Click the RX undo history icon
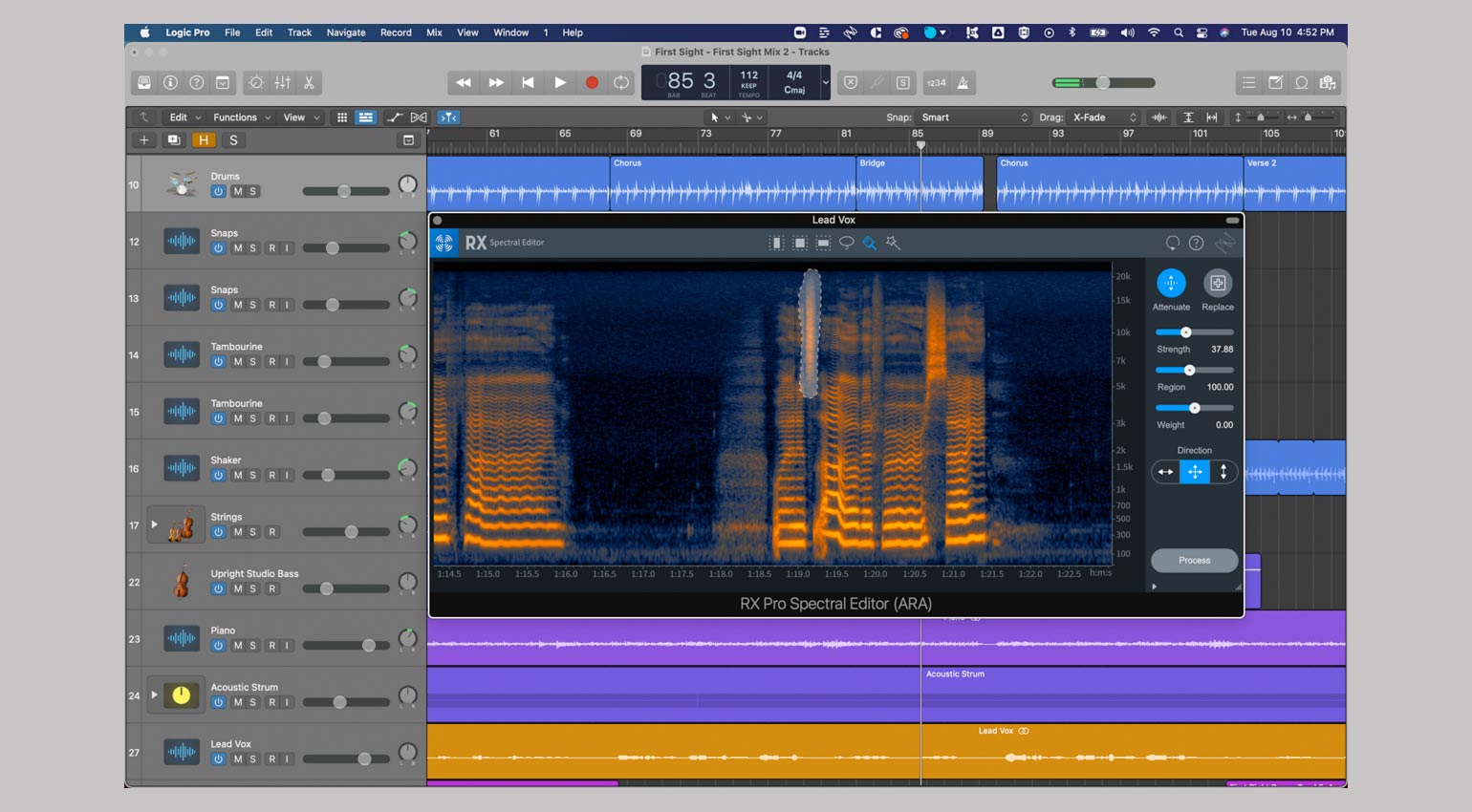The height and width of the screenshot is (812, 1472). (1173, 243)
